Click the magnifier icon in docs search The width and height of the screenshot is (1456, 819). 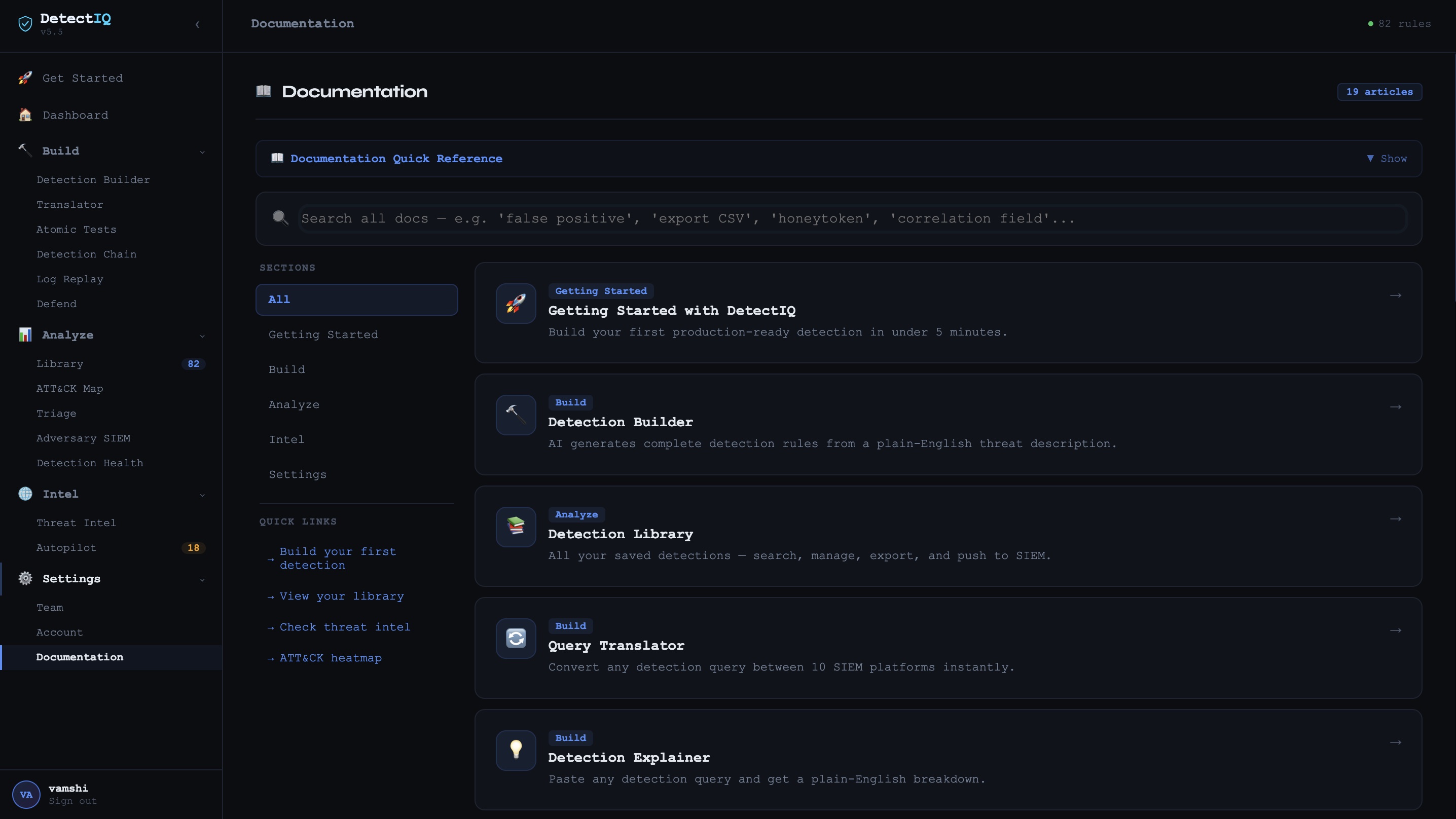pyautogui.click(x=280, y=218)
